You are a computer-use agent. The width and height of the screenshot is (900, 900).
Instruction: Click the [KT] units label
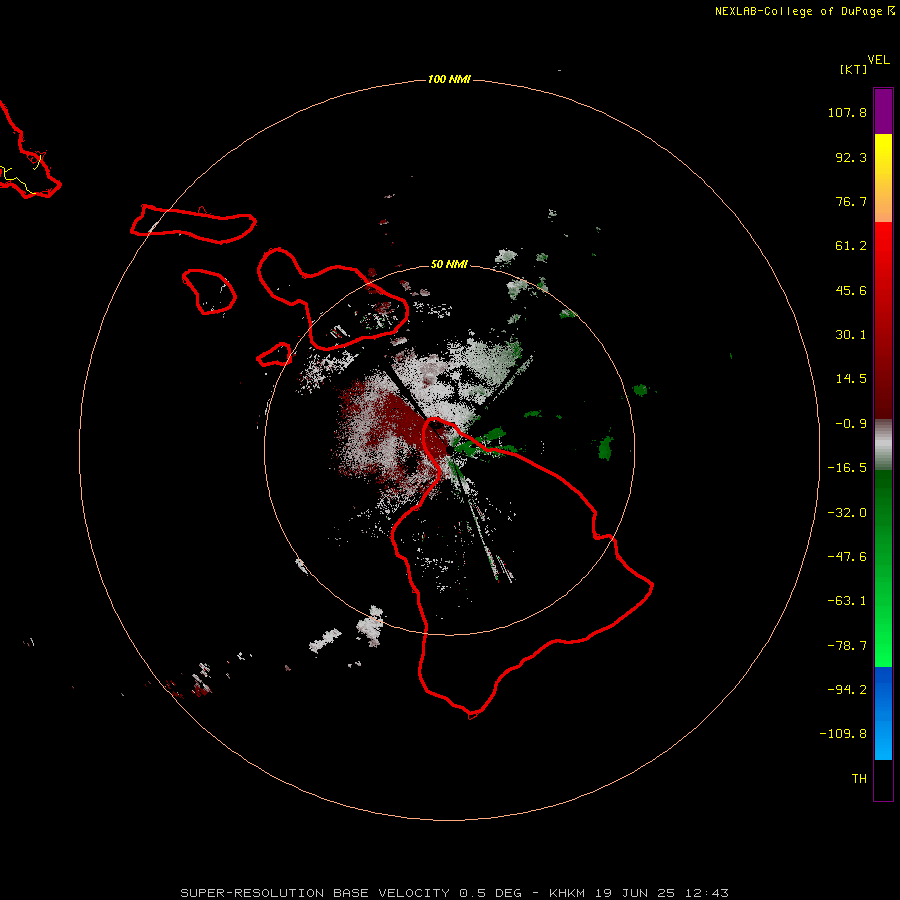coord(854,69)
